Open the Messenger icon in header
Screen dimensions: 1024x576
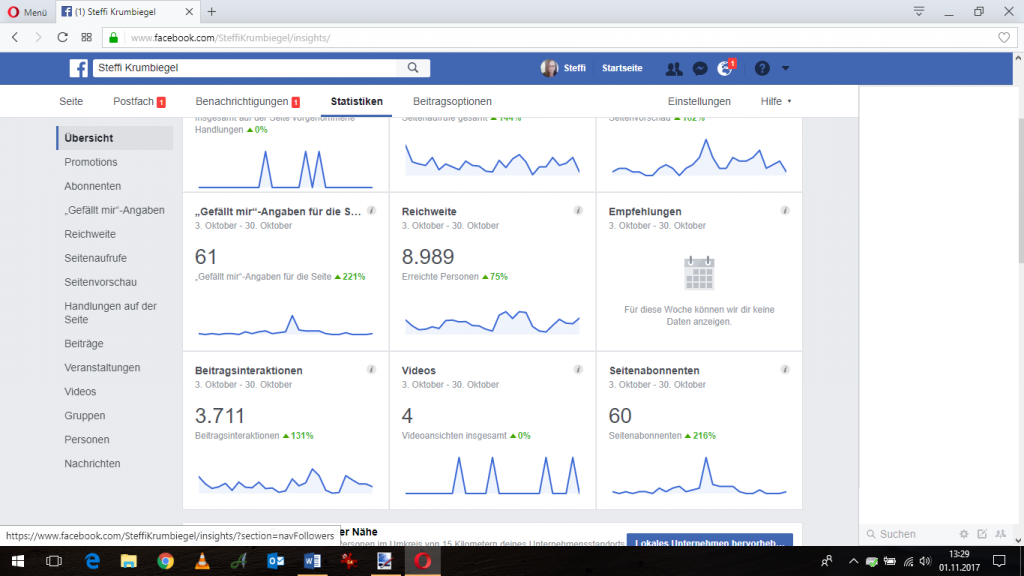point(701,68)
